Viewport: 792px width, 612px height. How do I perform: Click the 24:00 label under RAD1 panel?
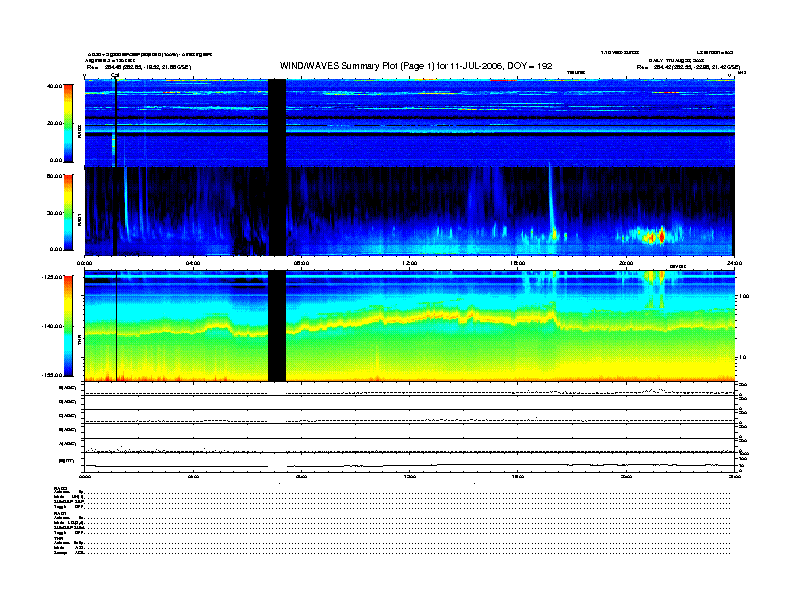tap(734, 263)
